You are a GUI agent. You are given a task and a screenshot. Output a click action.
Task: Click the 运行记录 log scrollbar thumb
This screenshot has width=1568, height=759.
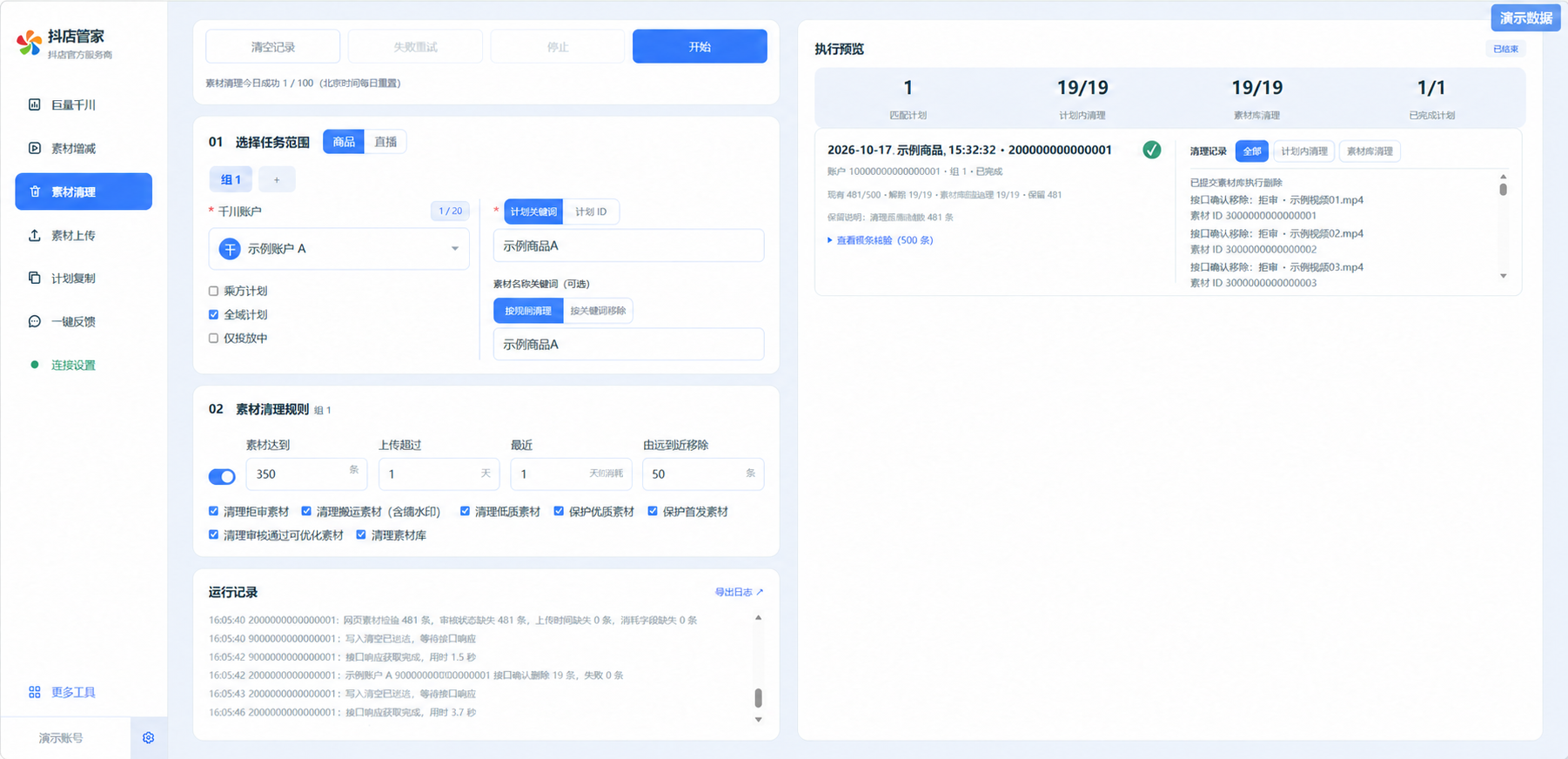click(758, 697)
